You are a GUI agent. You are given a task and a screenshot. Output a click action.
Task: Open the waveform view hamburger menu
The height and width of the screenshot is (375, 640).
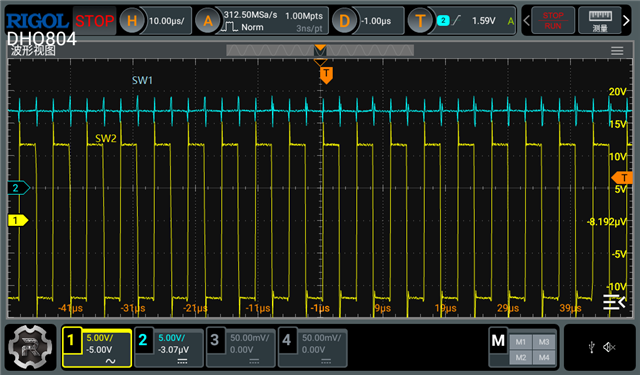pyautogui.click(x=617, y=51)
